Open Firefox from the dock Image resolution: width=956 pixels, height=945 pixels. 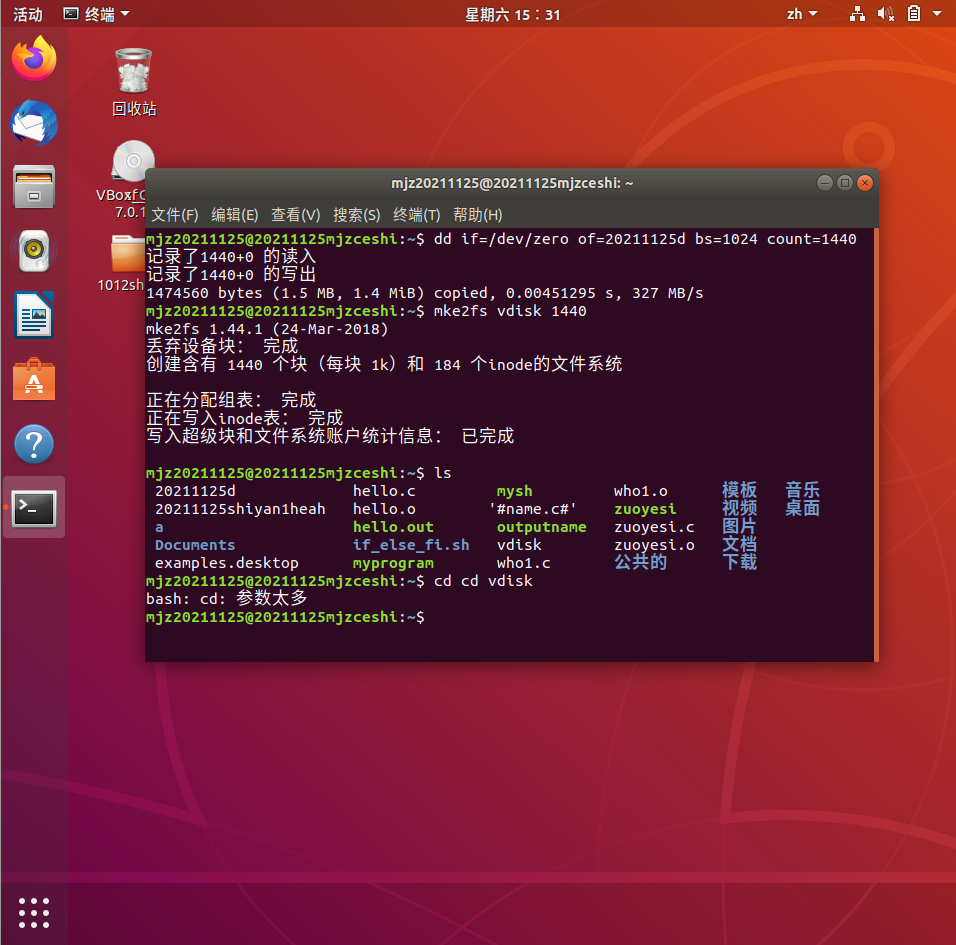pyautogui.click(x=34, y=59)
